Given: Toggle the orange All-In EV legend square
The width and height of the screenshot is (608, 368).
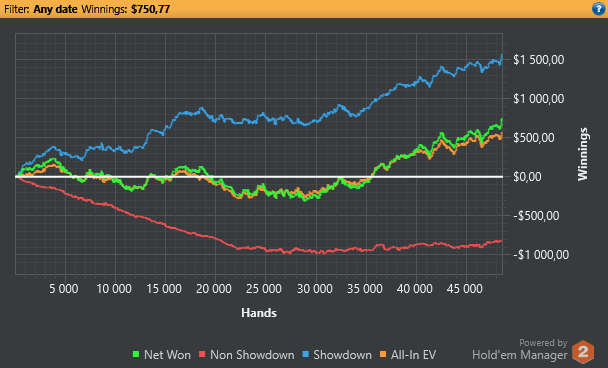Looking at the screenshot, I should click(383, 354).
